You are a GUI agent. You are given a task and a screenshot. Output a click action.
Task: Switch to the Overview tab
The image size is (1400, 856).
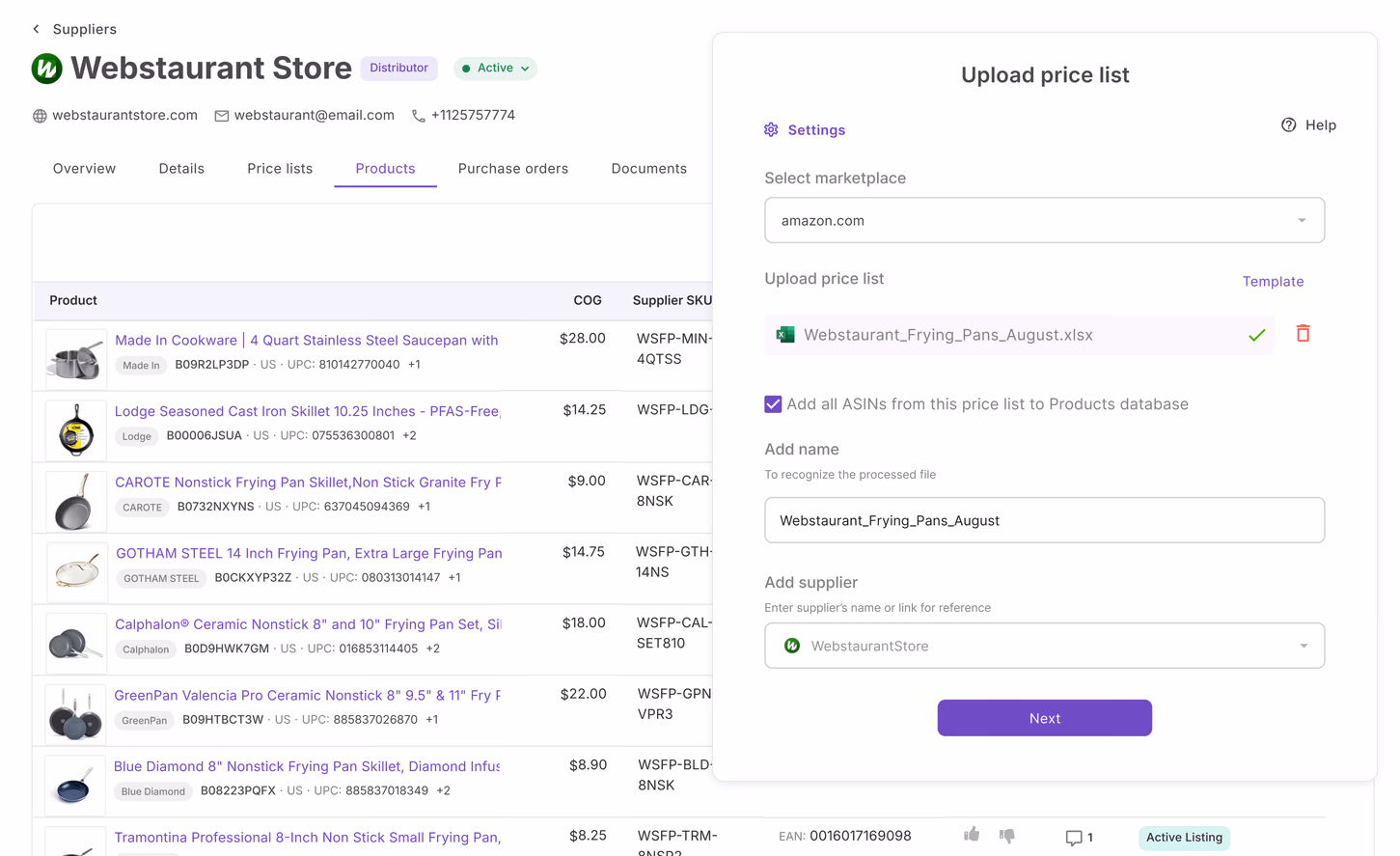click(x=84, y=168)
